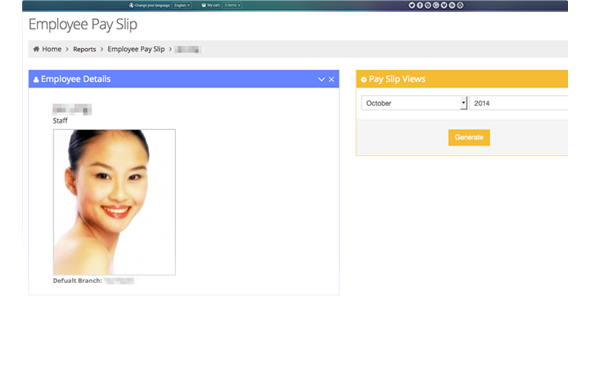The height and width of the screenshot is (379, 592).
Task: Open the cart items dropdown
Action: click(x=232, y=5)
